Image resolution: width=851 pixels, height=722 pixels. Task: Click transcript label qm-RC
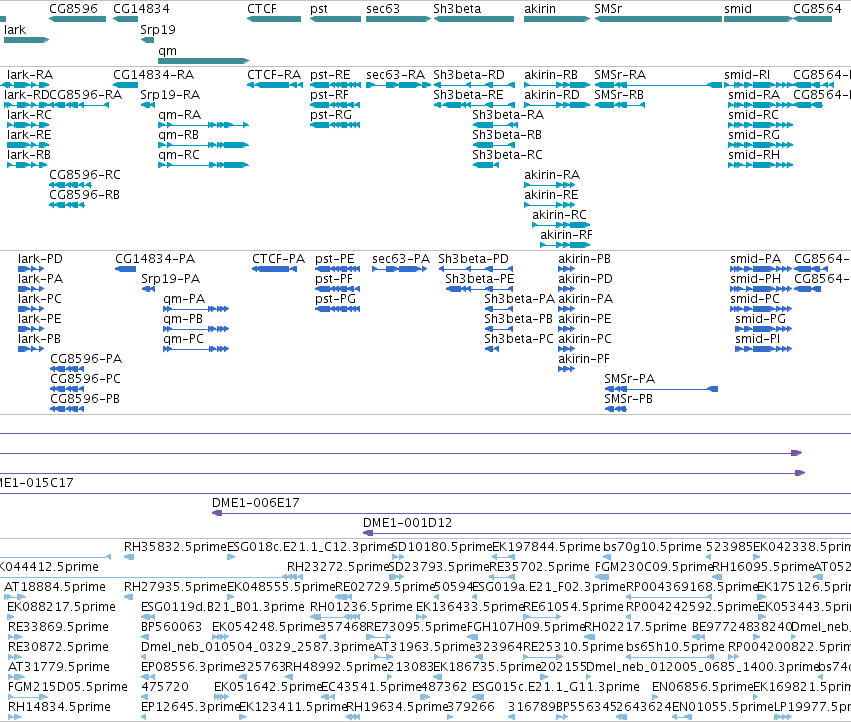(179, 156)
